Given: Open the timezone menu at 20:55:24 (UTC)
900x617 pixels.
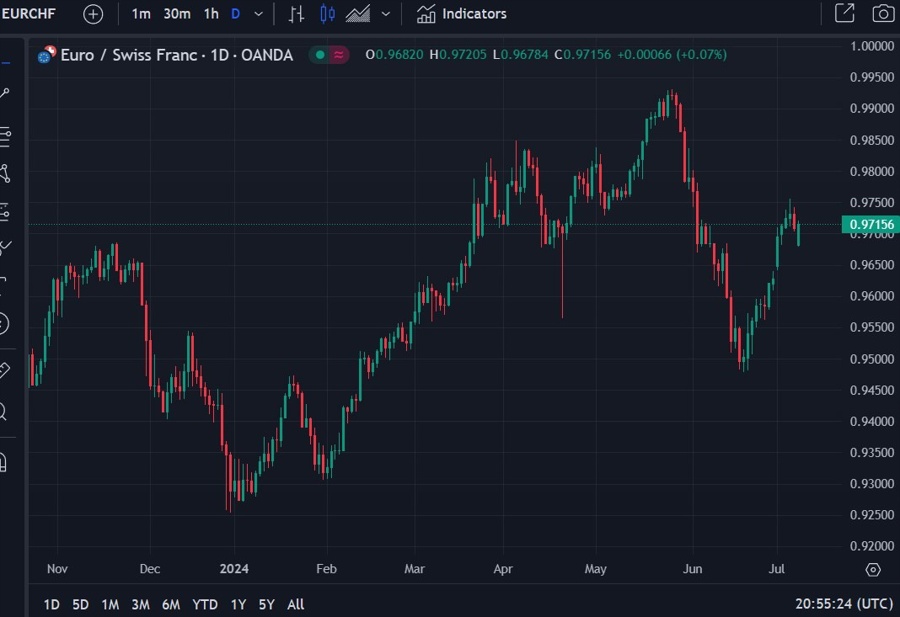Looking at the screenshot, I should (x=844, y=604).
